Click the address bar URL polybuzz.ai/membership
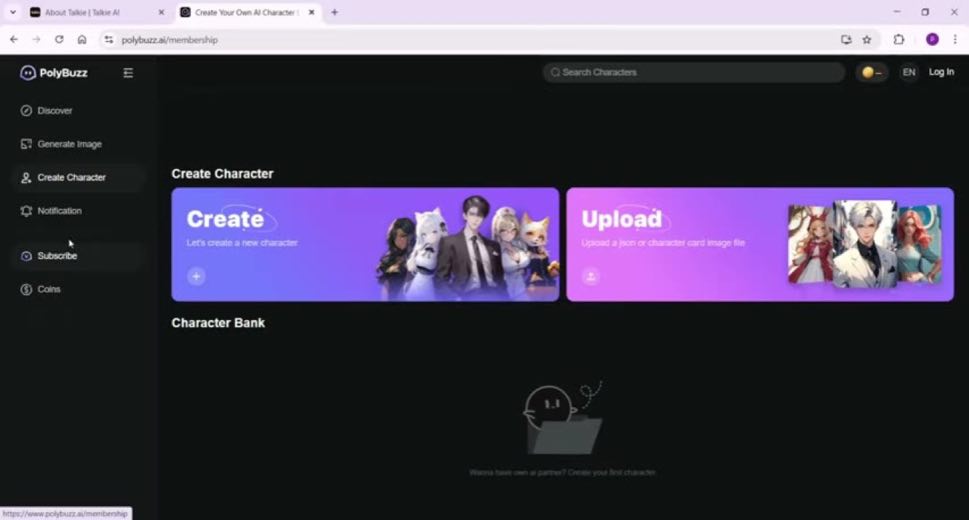Viewport: 969px width, 520px height. pos(169,40)
